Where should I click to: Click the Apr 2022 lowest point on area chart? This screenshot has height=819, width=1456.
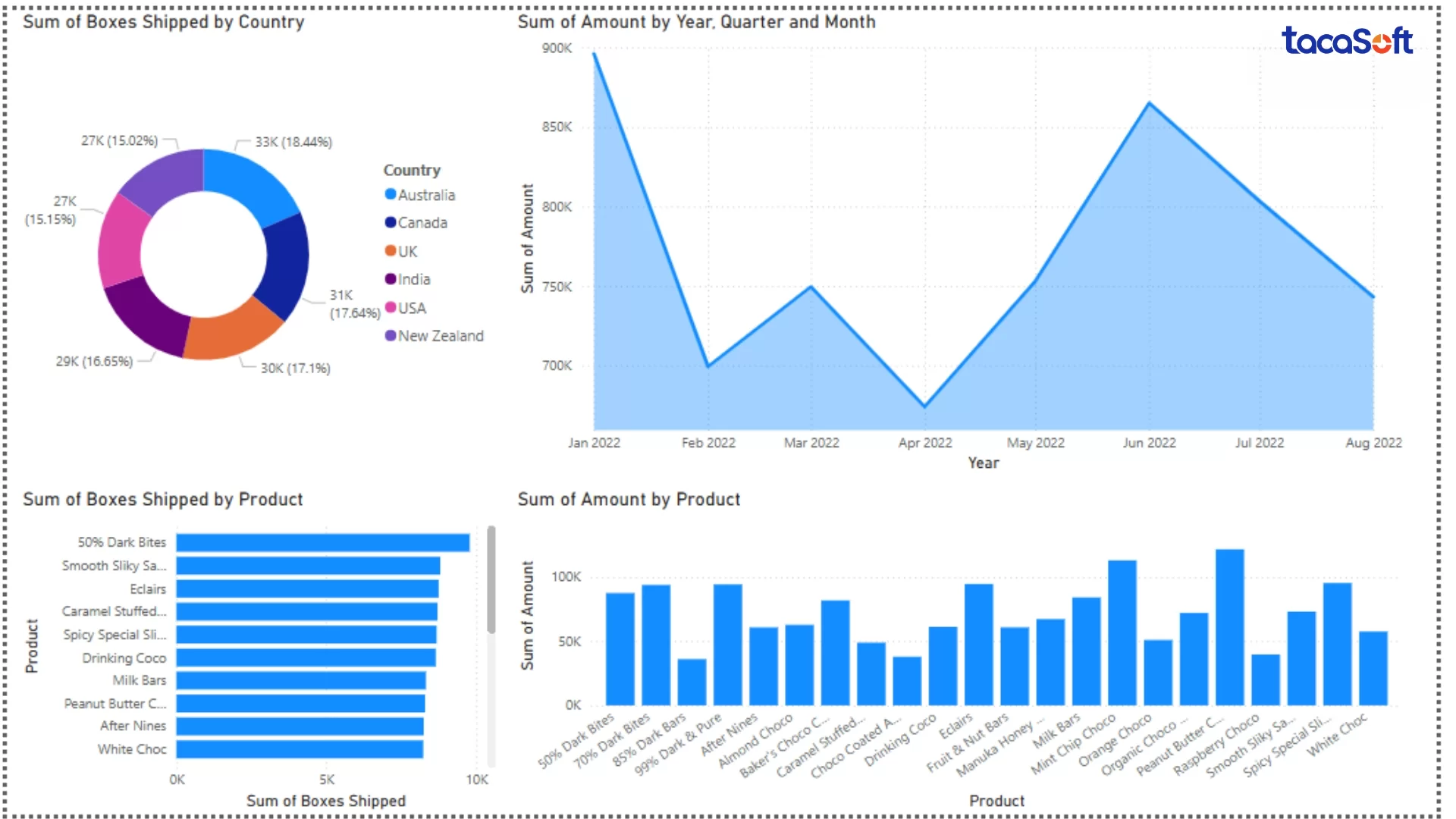(924, 406)
